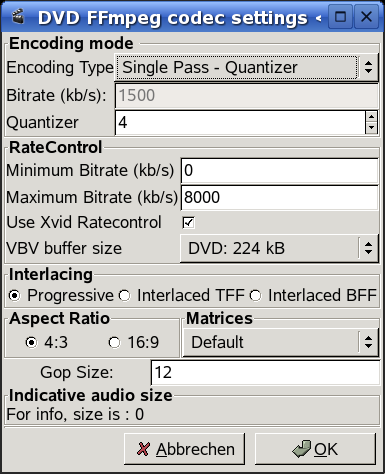Cancel with the Abbrechen button

coord(184,449)
